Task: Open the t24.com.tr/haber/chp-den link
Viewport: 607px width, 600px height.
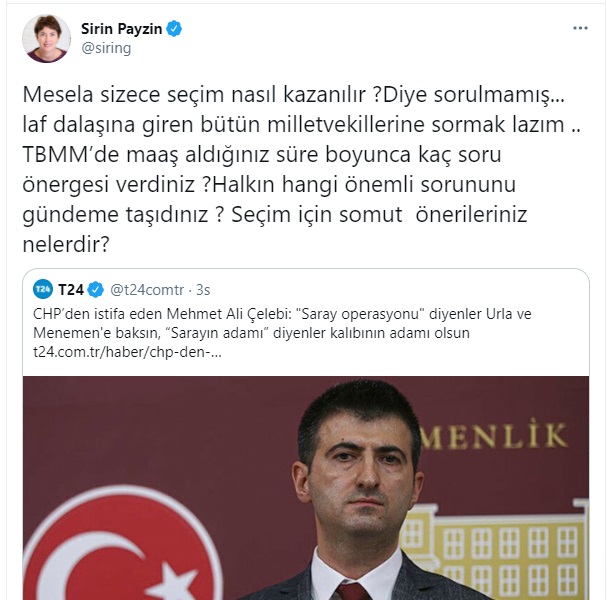Action: pos(127,352)
